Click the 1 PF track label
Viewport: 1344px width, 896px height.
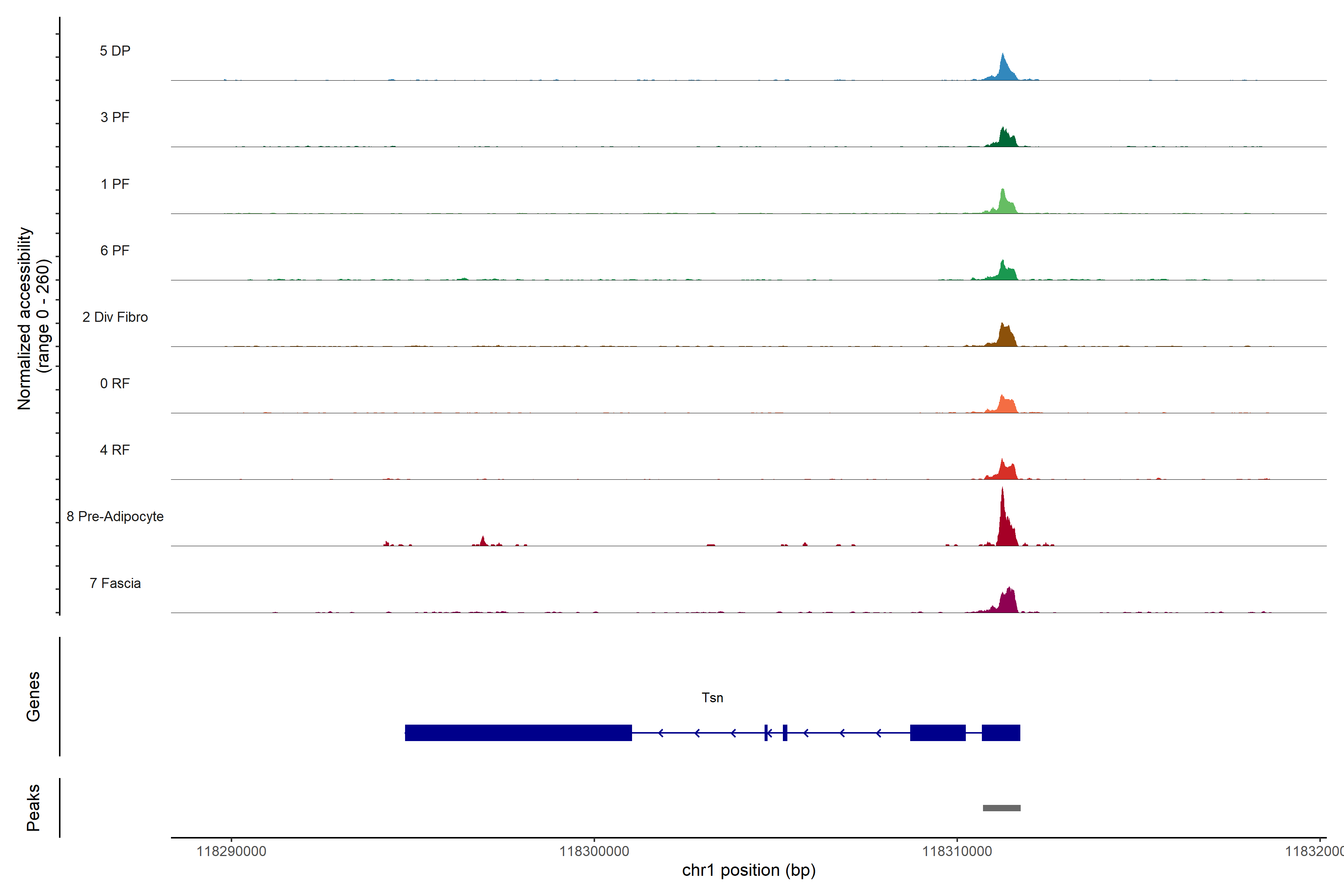[x=115, y=184]
